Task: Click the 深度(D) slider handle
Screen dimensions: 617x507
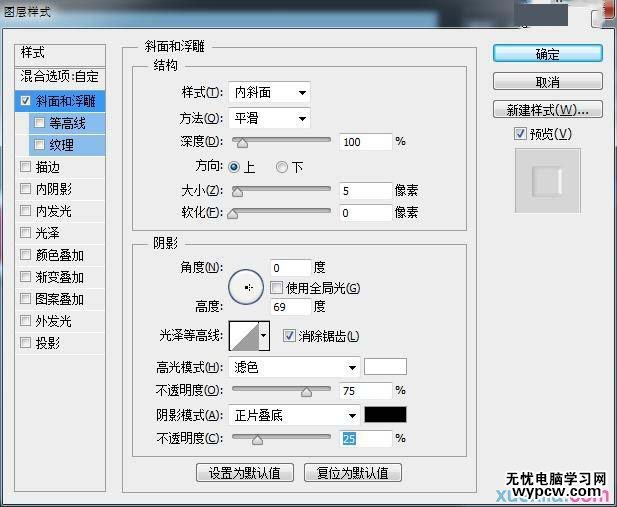Action: click(242, 143)
